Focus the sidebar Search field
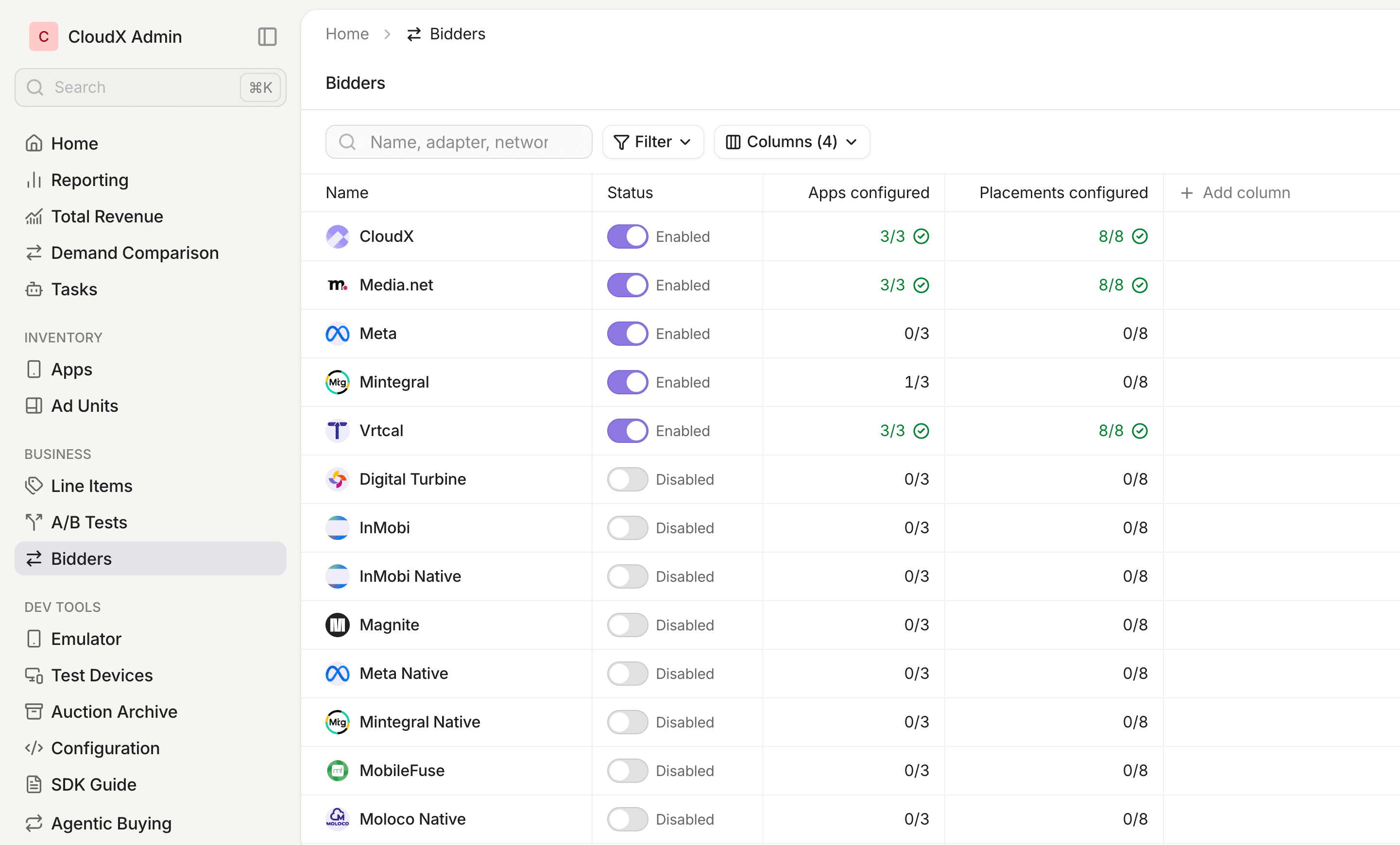The image size is (1400, 845). [151, 87]
